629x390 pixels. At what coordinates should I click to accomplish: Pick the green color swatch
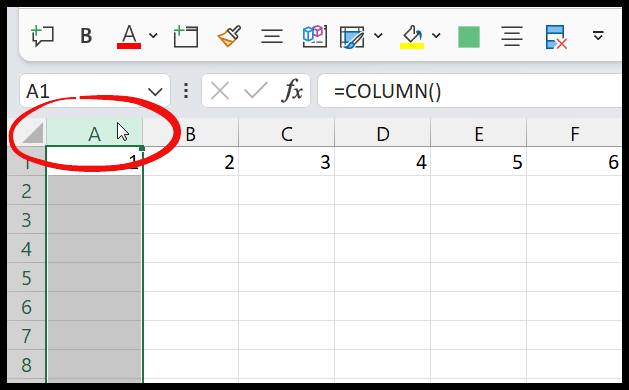469,37
